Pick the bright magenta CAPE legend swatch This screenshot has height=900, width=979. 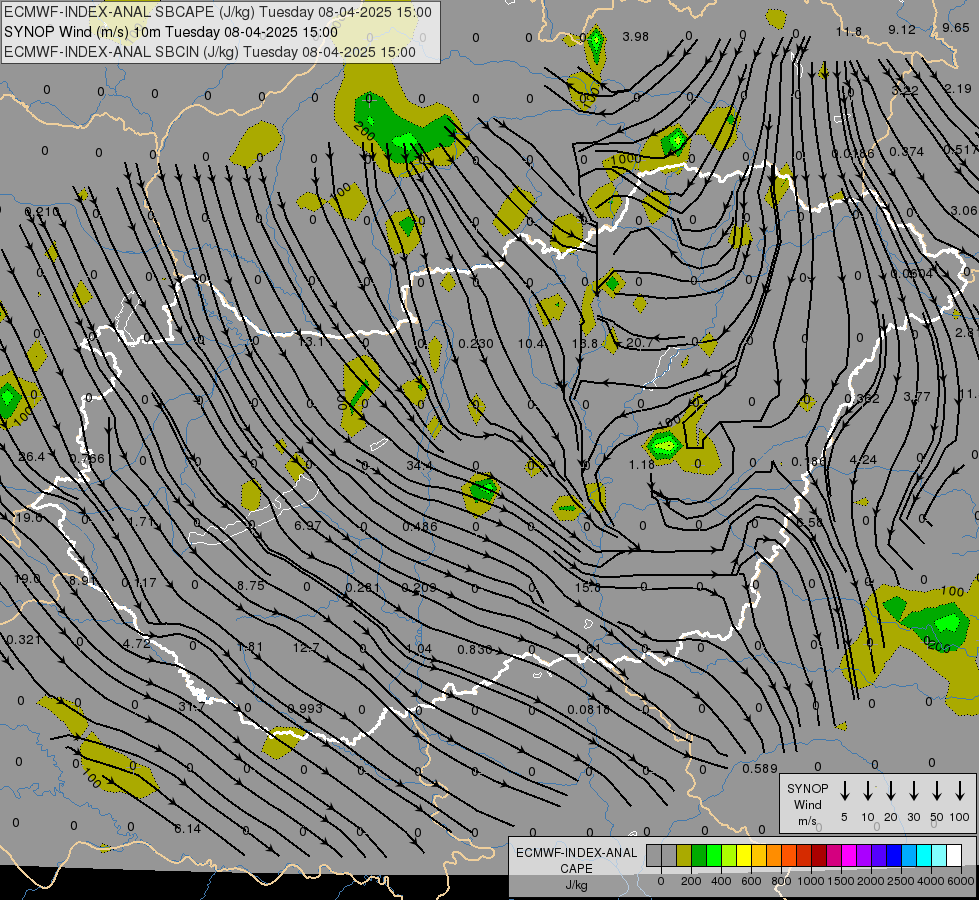pos(849,855)
